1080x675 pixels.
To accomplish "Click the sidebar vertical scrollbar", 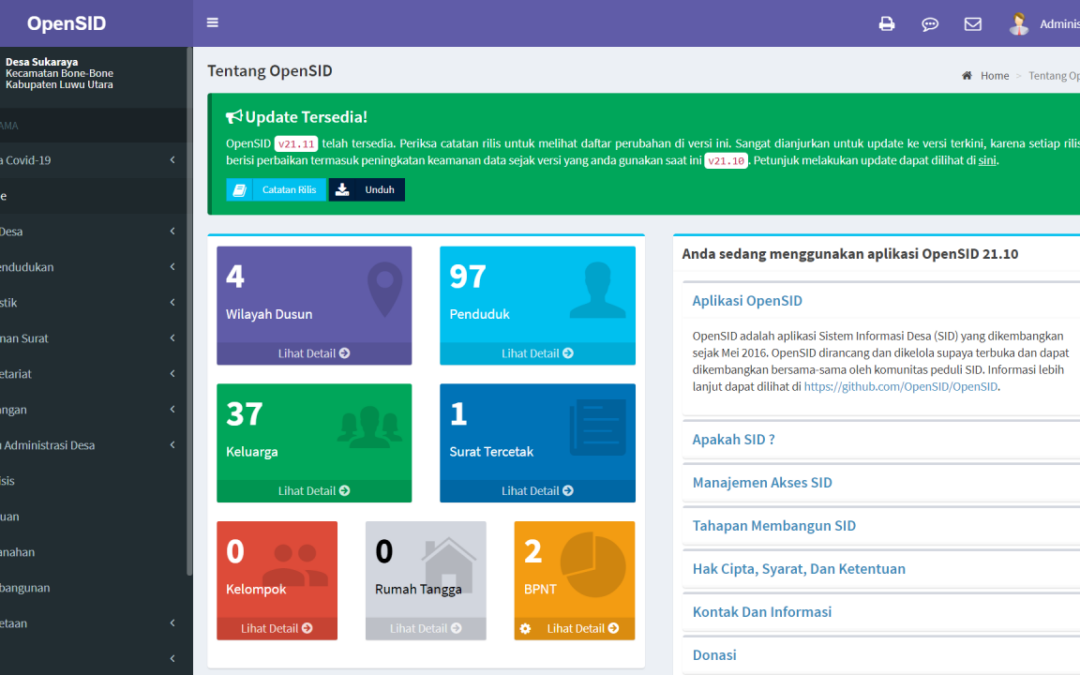I will pyautogui.click(x=189, y=310).
